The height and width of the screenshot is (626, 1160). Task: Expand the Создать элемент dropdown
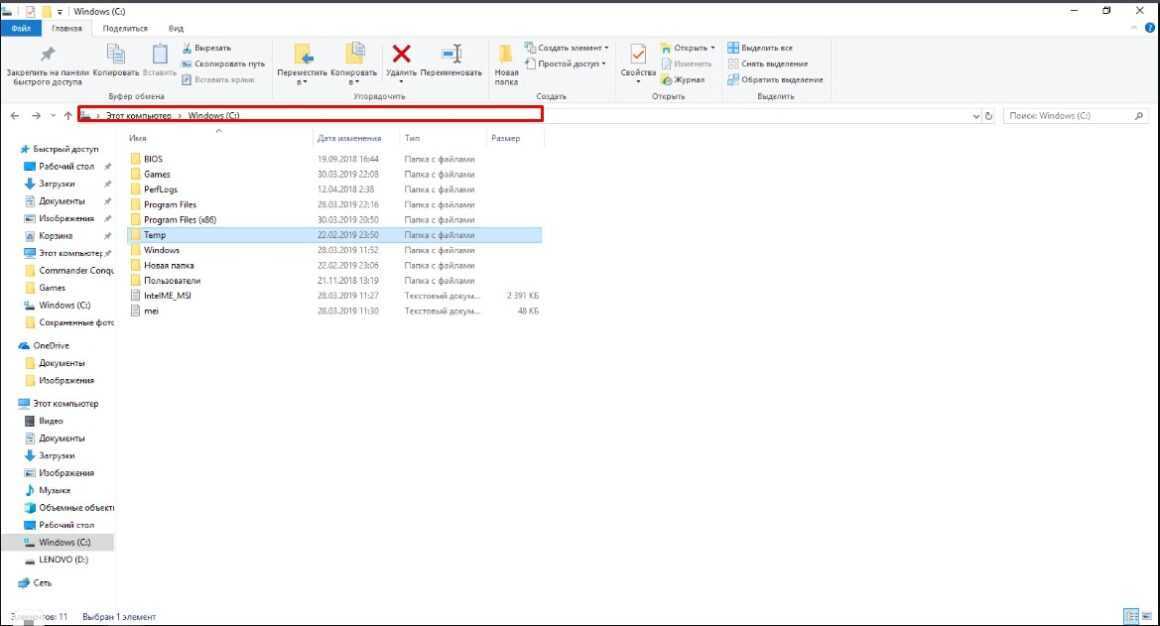click(565, 48)
